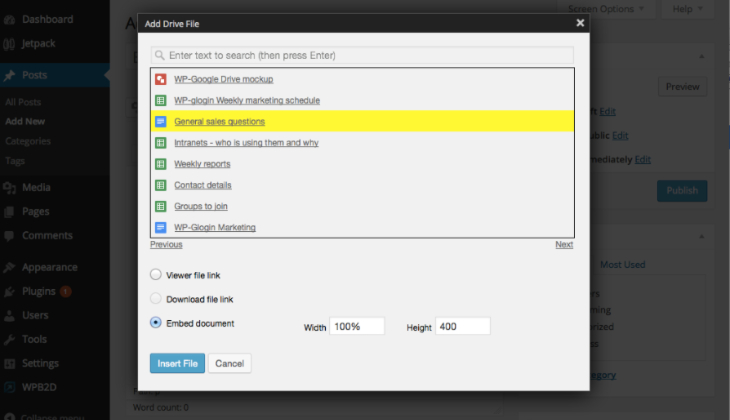Select the Embed document radio option
The width and height of the screenshot is (730, 420).
point(155,323)
